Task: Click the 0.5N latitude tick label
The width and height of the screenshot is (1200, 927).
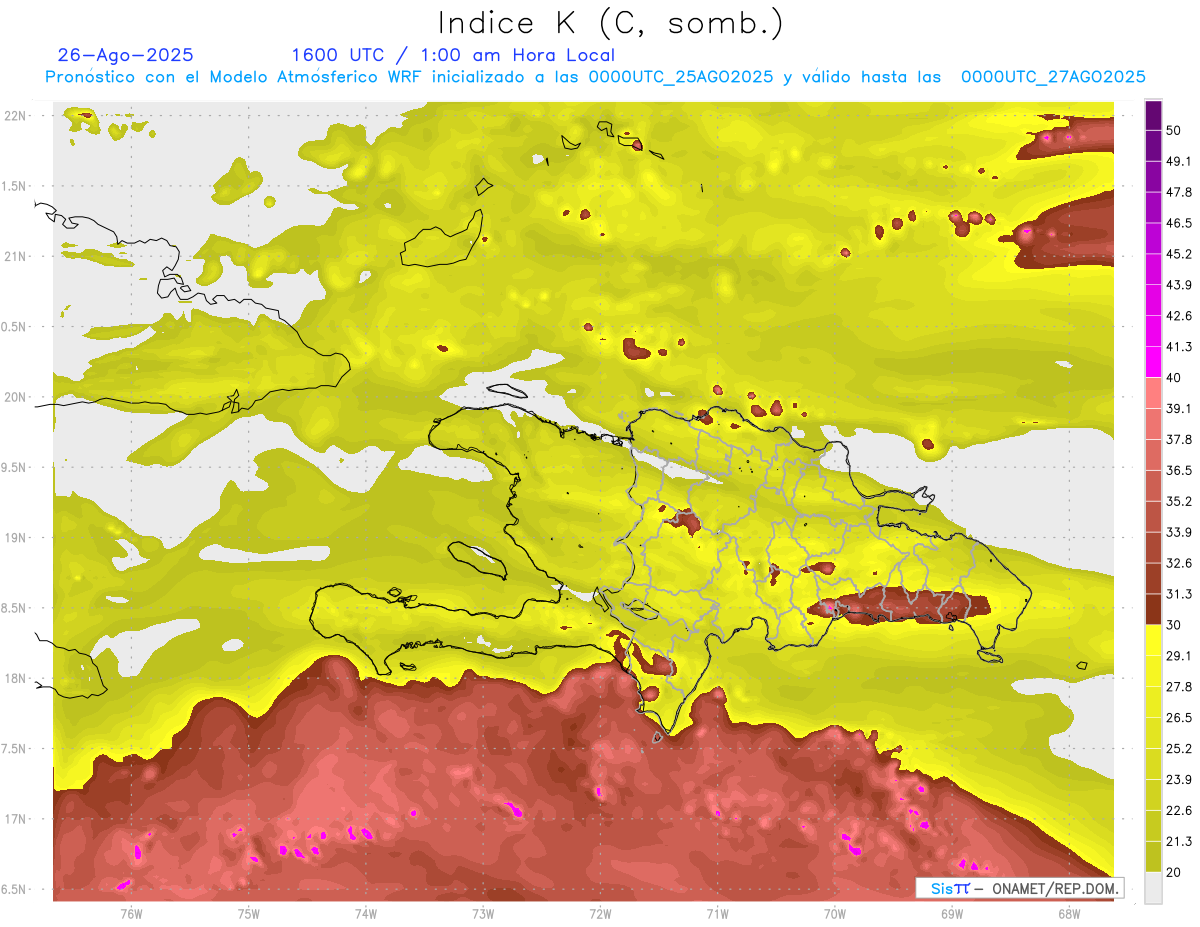Action: [x=15, y=327]
